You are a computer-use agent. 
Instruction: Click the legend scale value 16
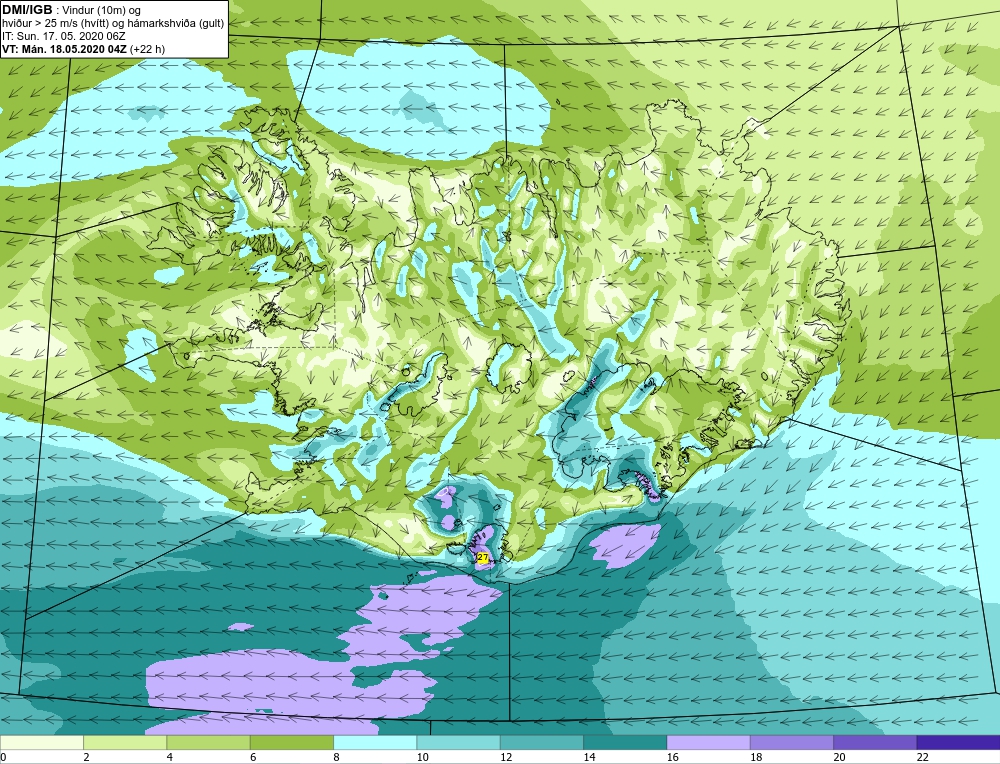coord(672,757)
